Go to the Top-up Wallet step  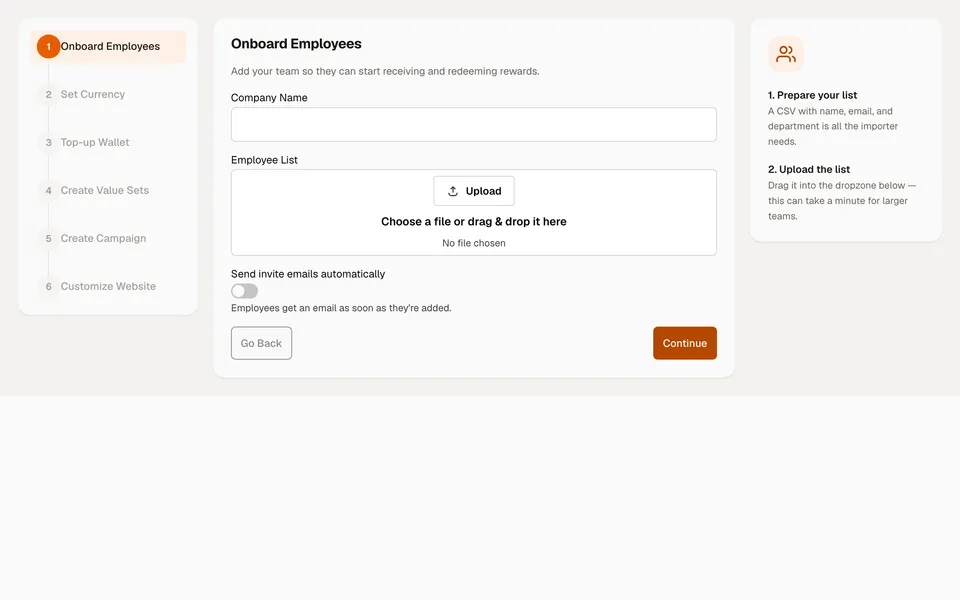tap(95, 142)
